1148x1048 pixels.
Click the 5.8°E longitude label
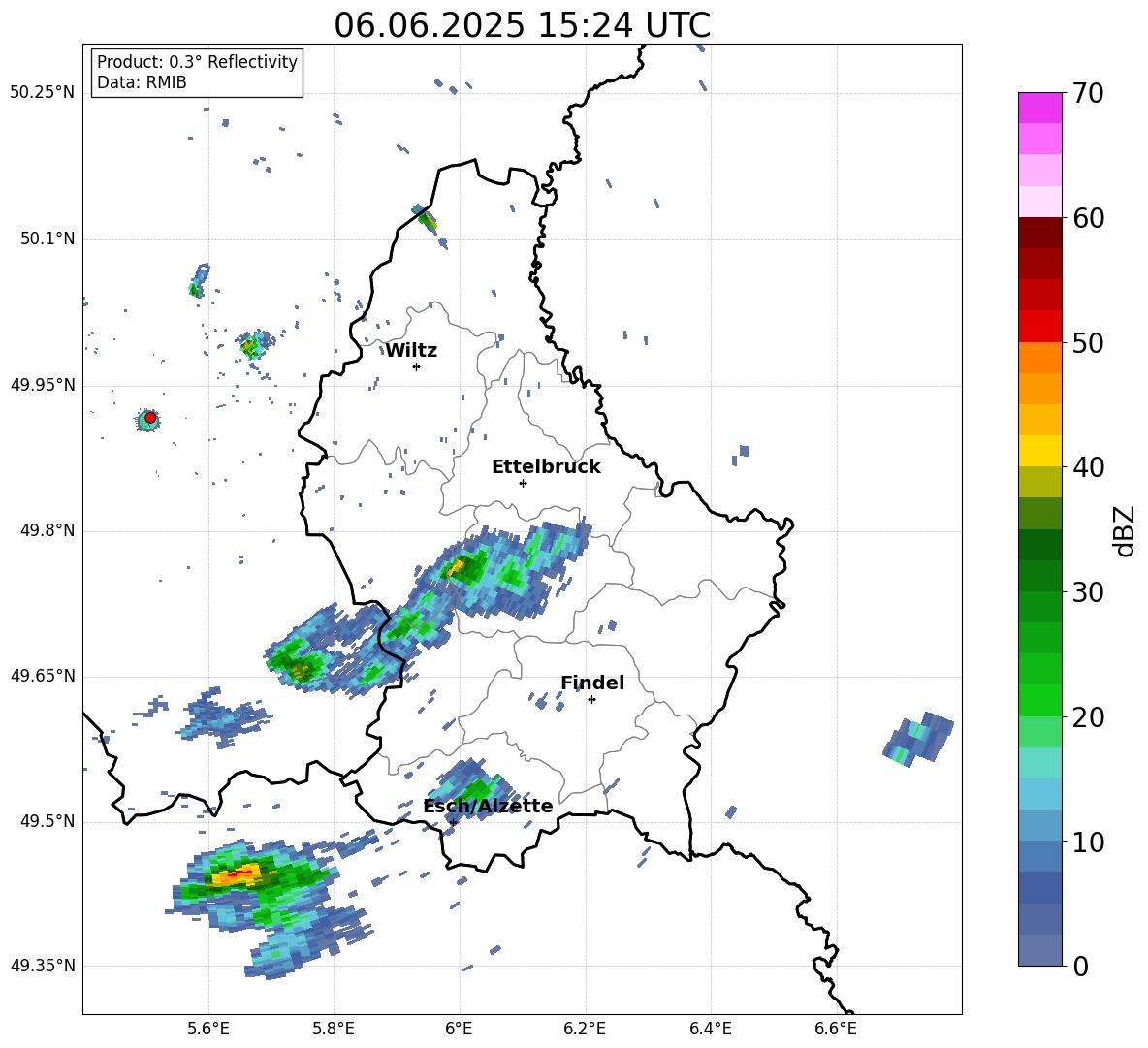pos(334,1029)
